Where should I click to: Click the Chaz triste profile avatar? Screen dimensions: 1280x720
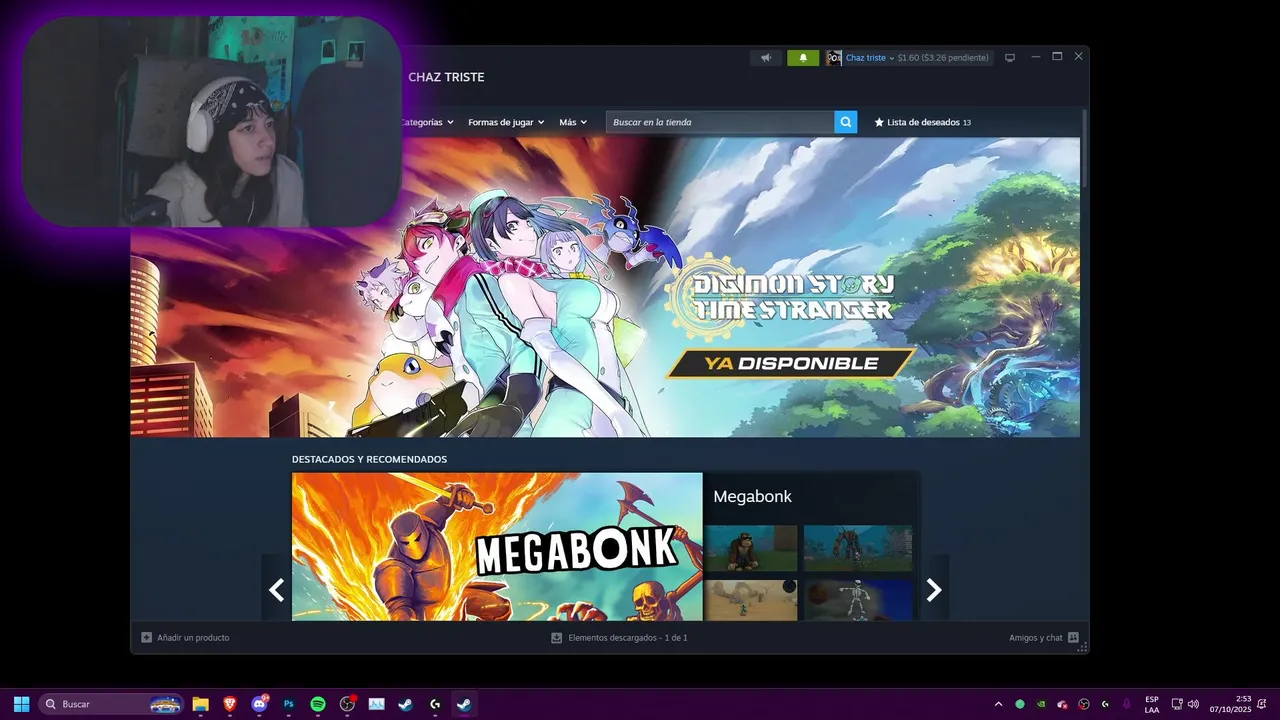(834, 58)
